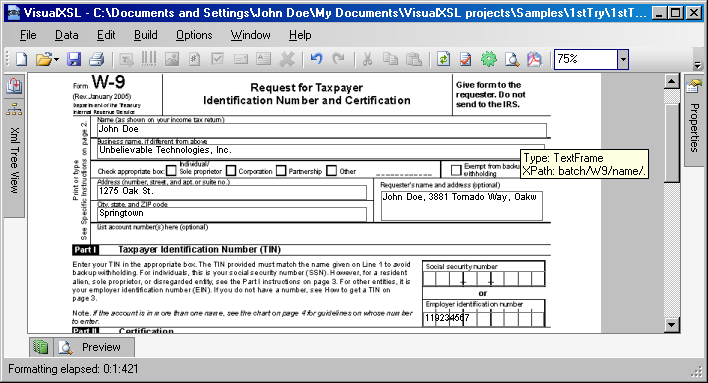Viewport: 708px width, 383px height.
Task: Click the Delete X toolbar icon
Action: click(287, 59)
